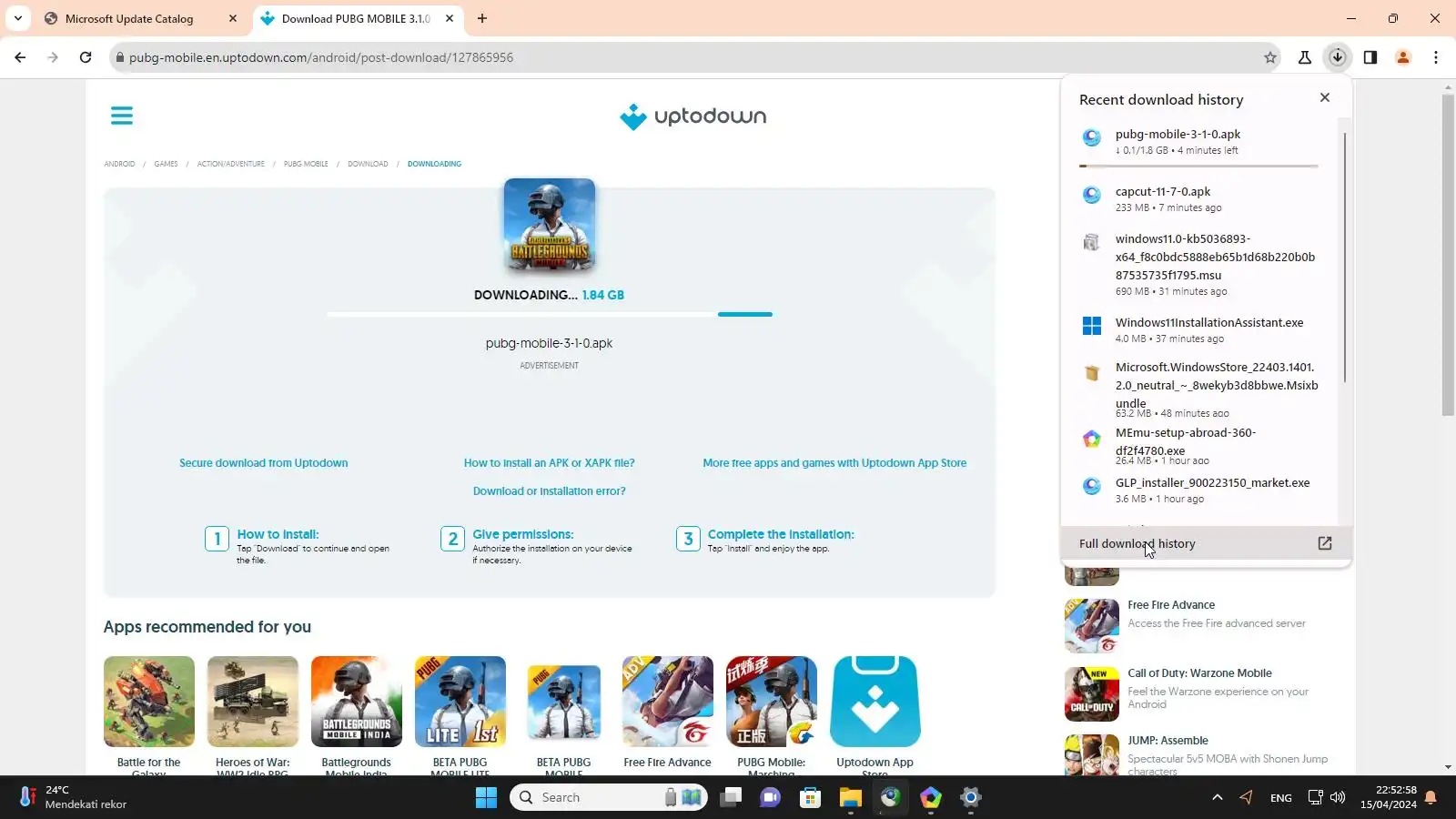1456x819 pixels.
Task: Click the PUBG download progress bar
Action: click(550, 314)
